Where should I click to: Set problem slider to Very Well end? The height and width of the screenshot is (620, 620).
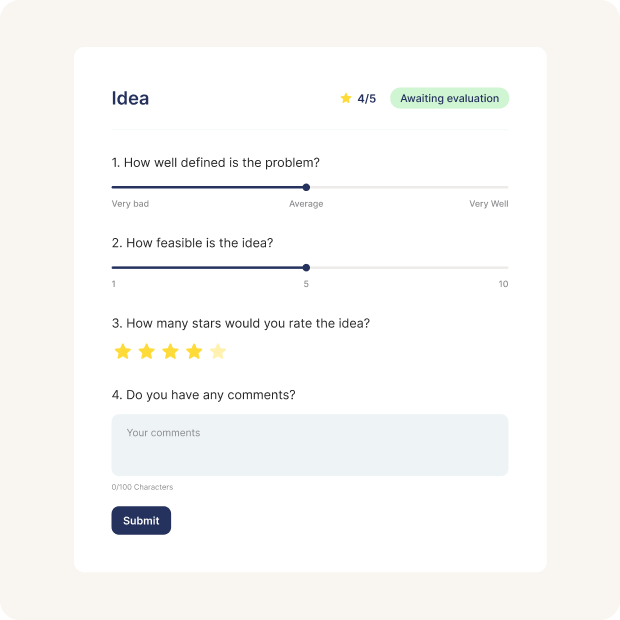(x=506, y=187)
